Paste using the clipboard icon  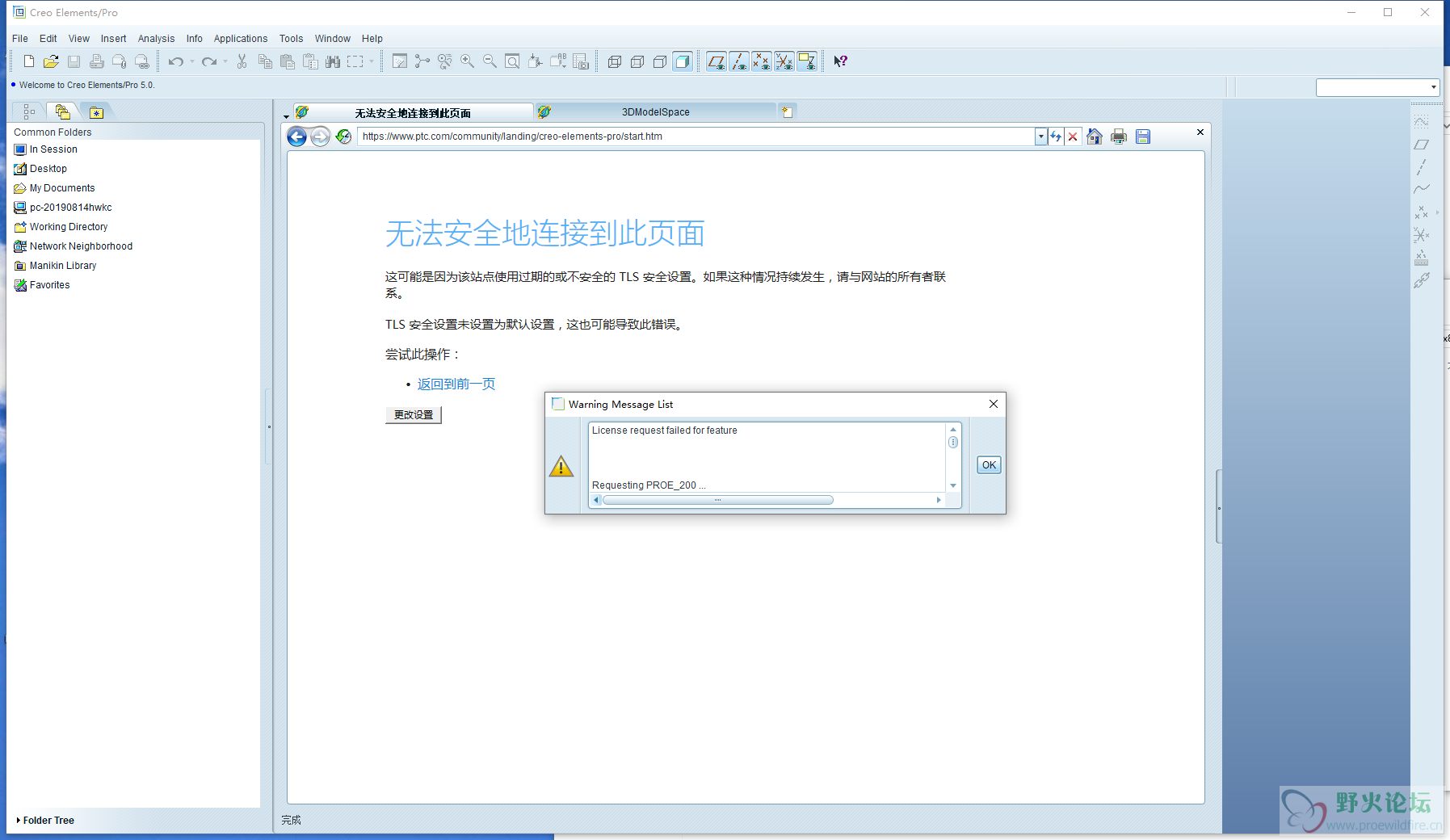click(x=287, y=61)
